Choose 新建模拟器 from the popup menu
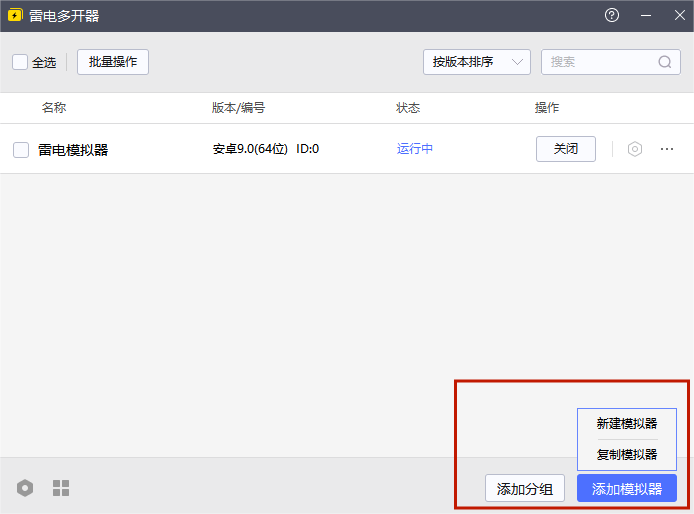The image size is (694, 514). tap(627, 424)
